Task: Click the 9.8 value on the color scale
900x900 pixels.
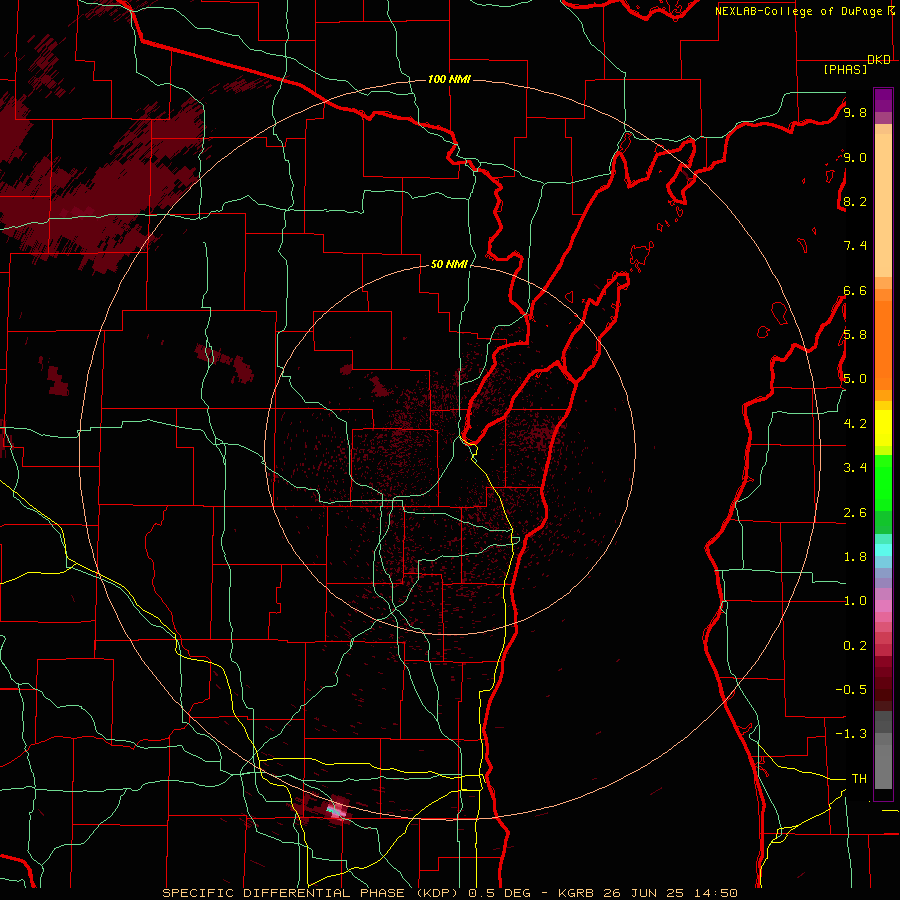Action: (855, 112)
